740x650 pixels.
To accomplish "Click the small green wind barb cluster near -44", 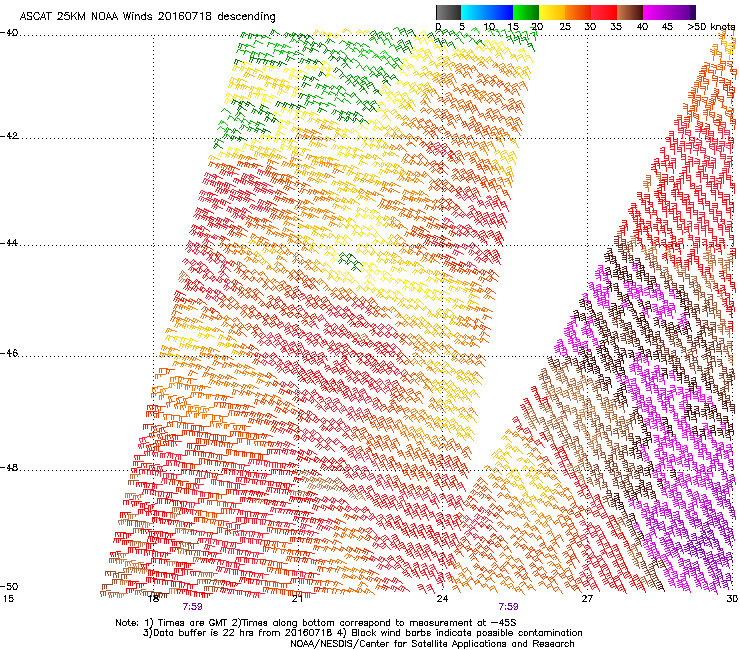I will (350, 261).
